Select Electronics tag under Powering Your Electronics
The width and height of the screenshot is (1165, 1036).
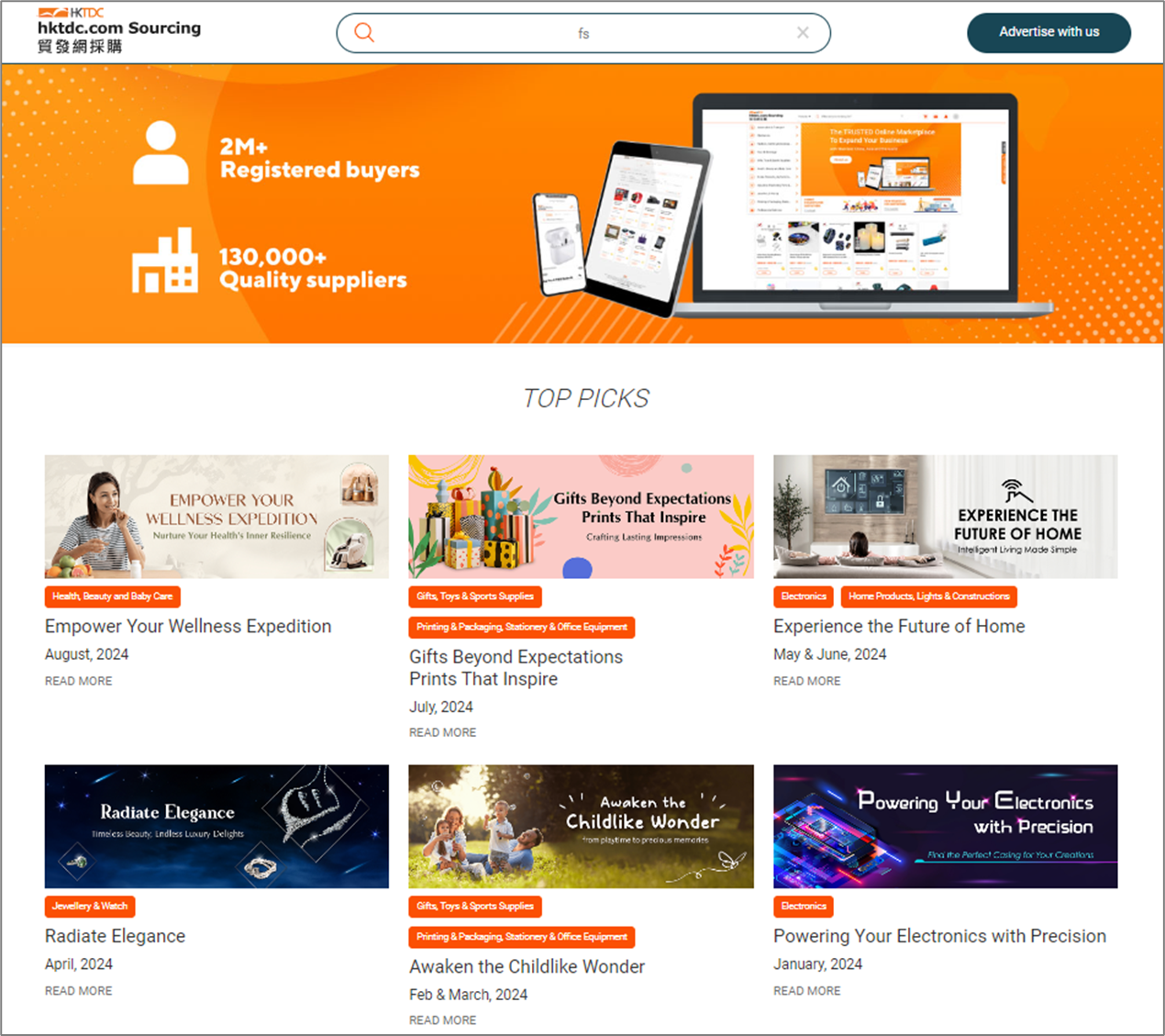pyautogui.click(x=804, y=907)
